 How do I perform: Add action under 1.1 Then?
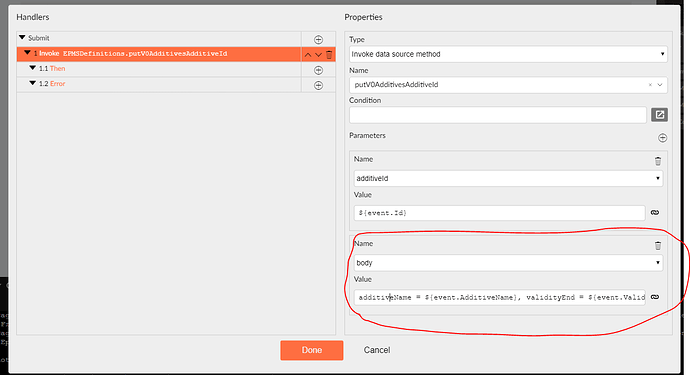click(x=318, y=70)
